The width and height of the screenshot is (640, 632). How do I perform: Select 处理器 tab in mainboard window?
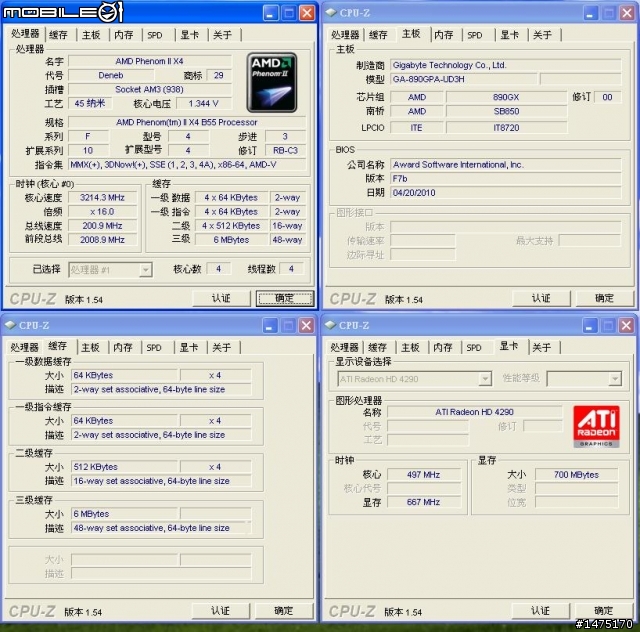(345, 35)
